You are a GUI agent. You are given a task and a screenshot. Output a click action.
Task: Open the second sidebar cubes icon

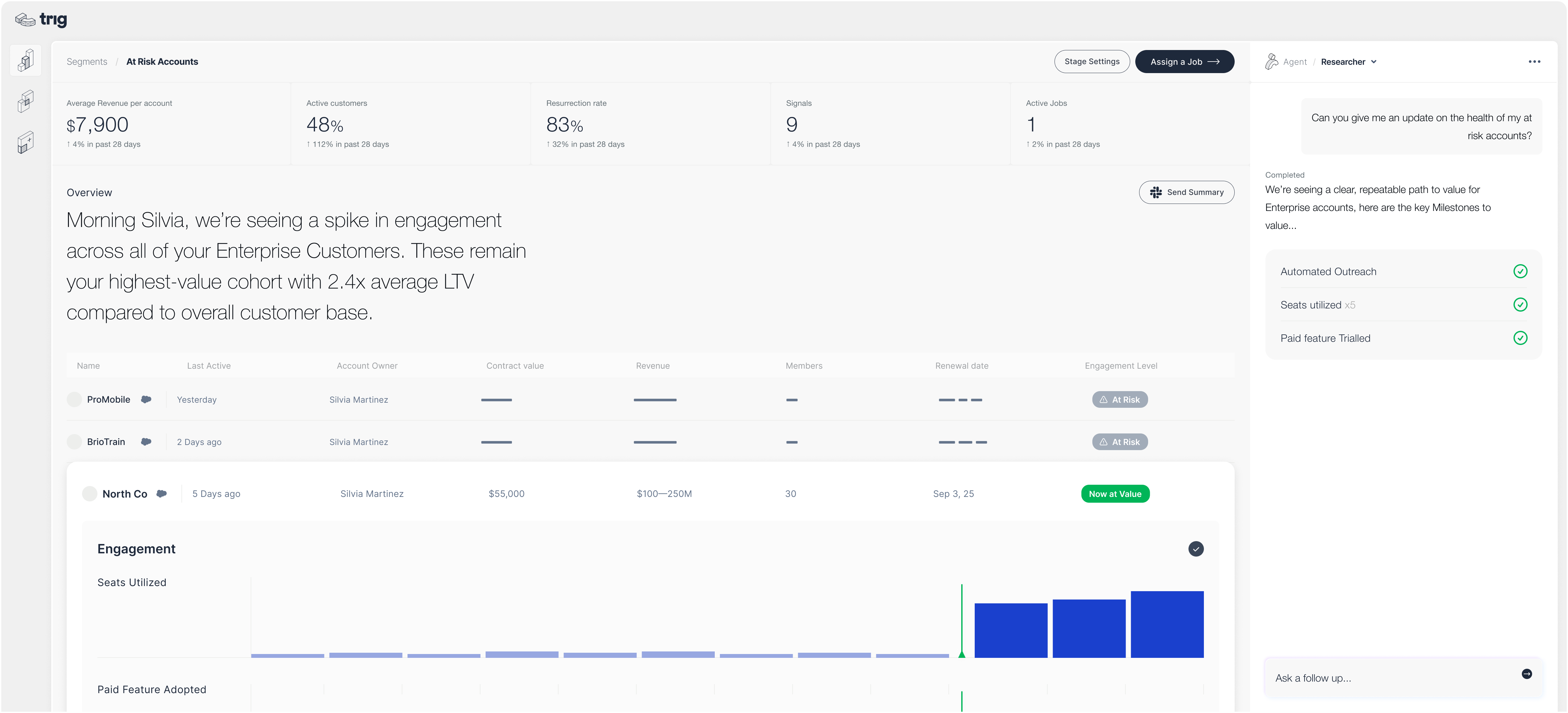[x=26, y=101]
